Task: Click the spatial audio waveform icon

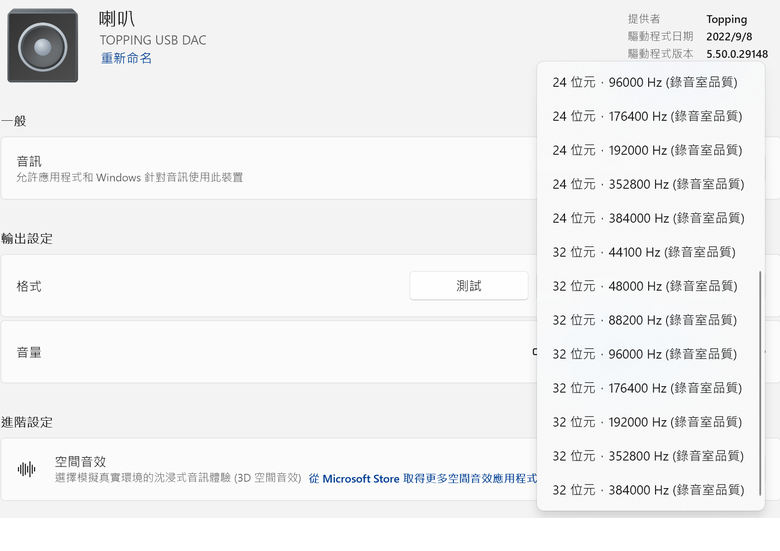Action: click(26, 469)
